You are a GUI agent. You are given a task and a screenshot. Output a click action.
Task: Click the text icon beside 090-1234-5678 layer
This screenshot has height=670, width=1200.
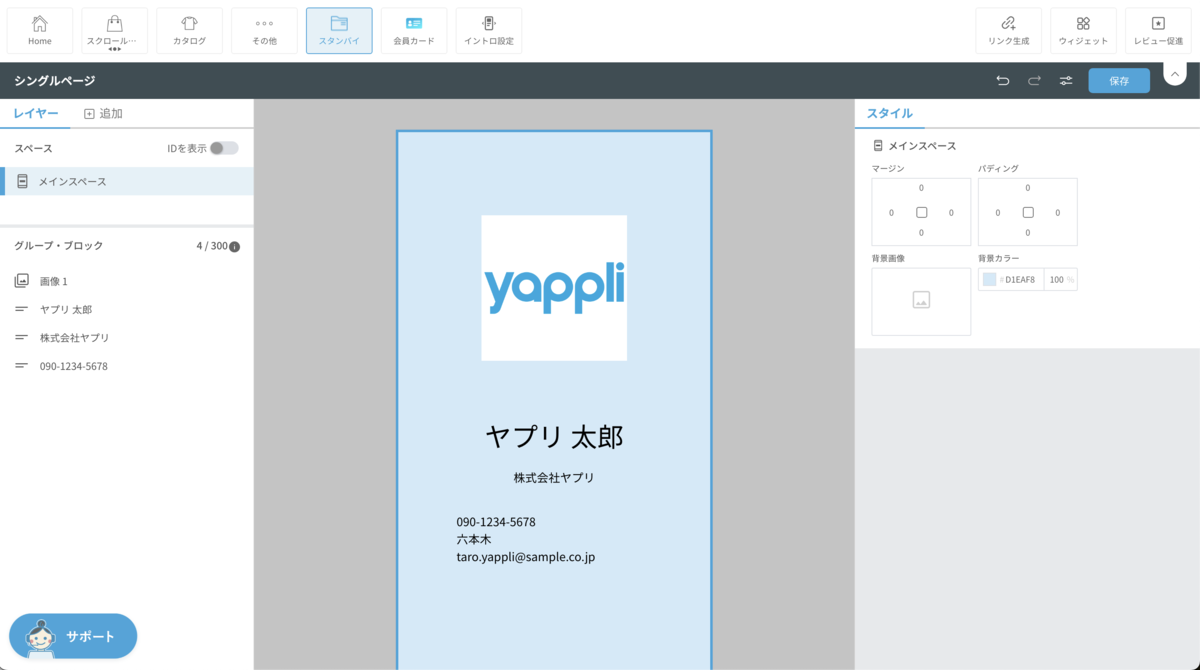pyautogui.click(x=22, y=366)
